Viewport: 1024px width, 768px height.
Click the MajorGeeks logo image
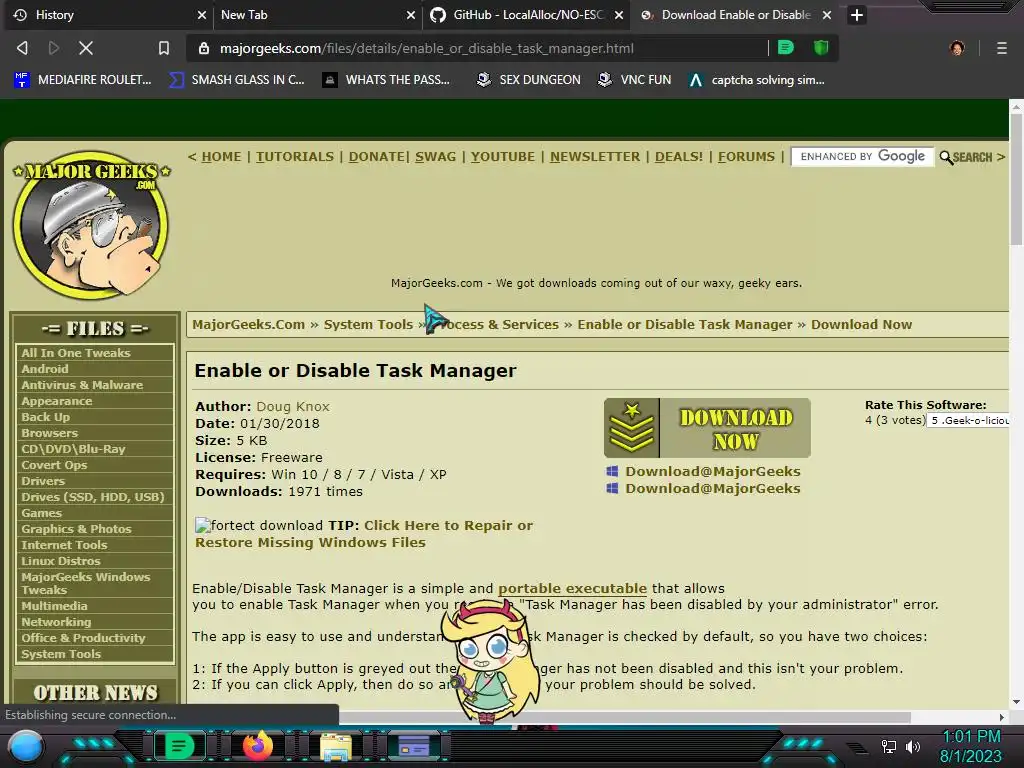(x=91, y=225)
